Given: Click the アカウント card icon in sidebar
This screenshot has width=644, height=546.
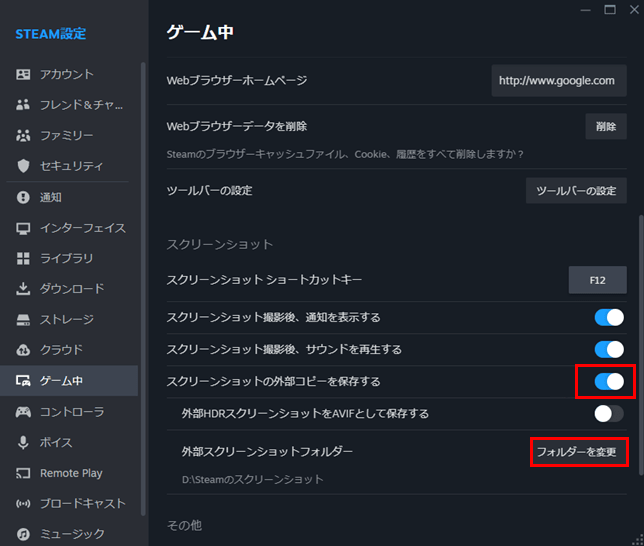Looking at the screenshot, I should (23, 74).
